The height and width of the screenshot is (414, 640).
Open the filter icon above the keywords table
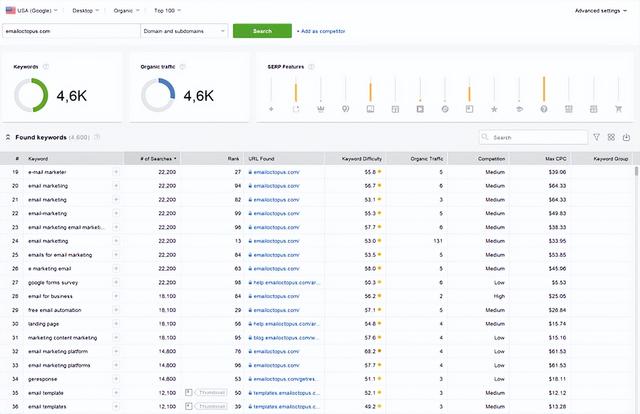[597, 137]
